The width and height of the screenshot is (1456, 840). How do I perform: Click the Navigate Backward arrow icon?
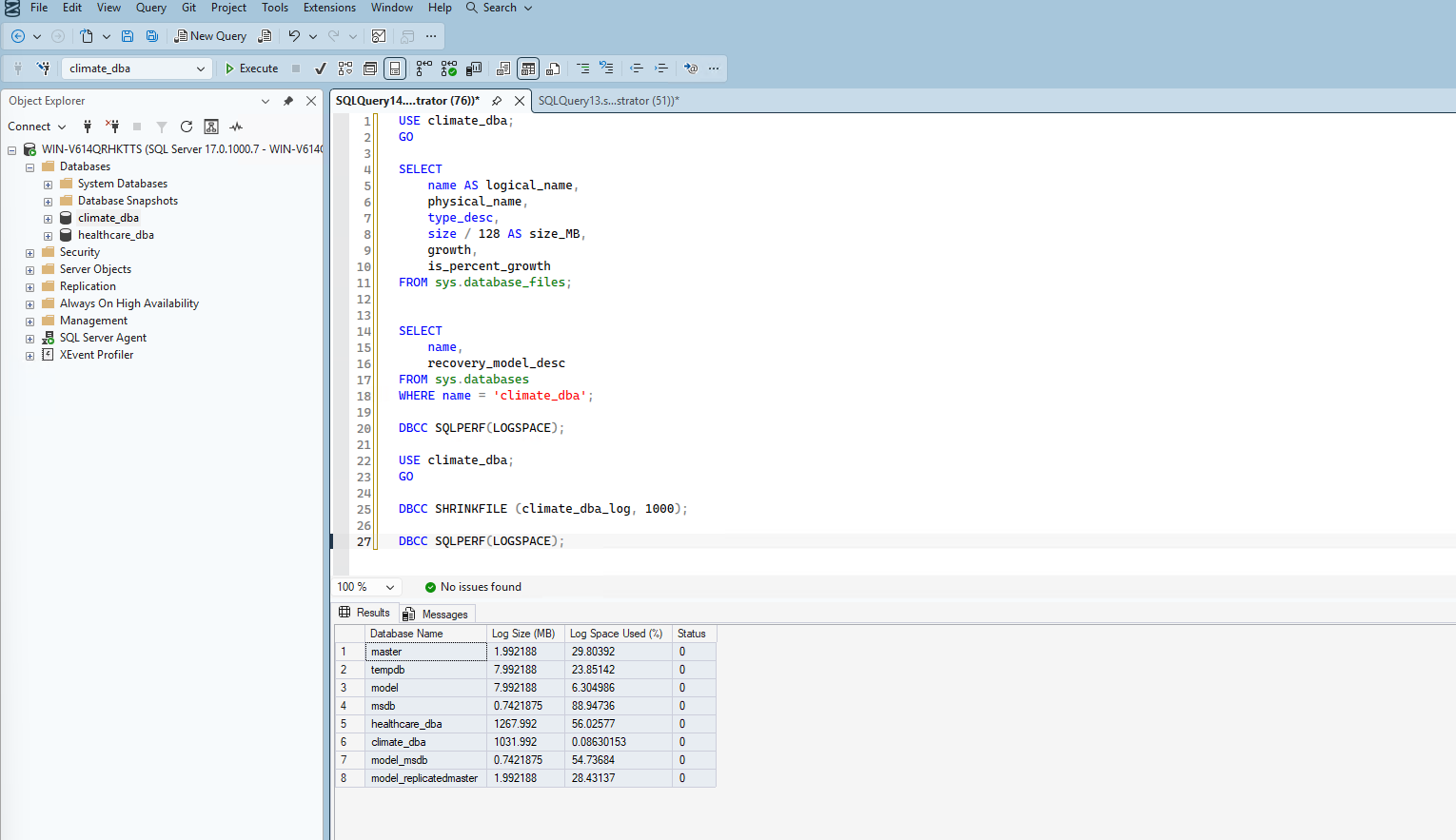point(18,36)
